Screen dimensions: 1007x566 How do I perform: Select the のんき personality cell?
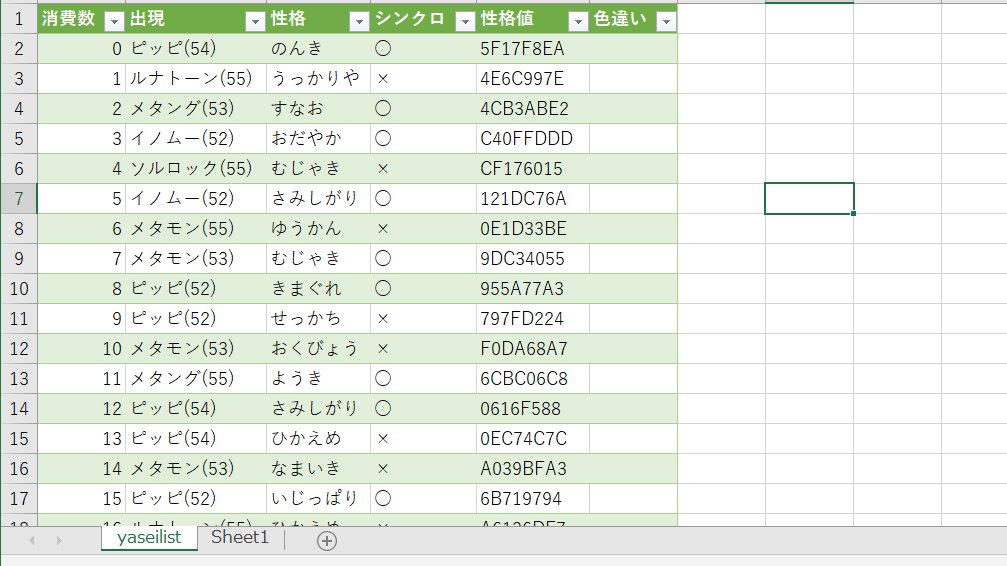tap(318, 49)
